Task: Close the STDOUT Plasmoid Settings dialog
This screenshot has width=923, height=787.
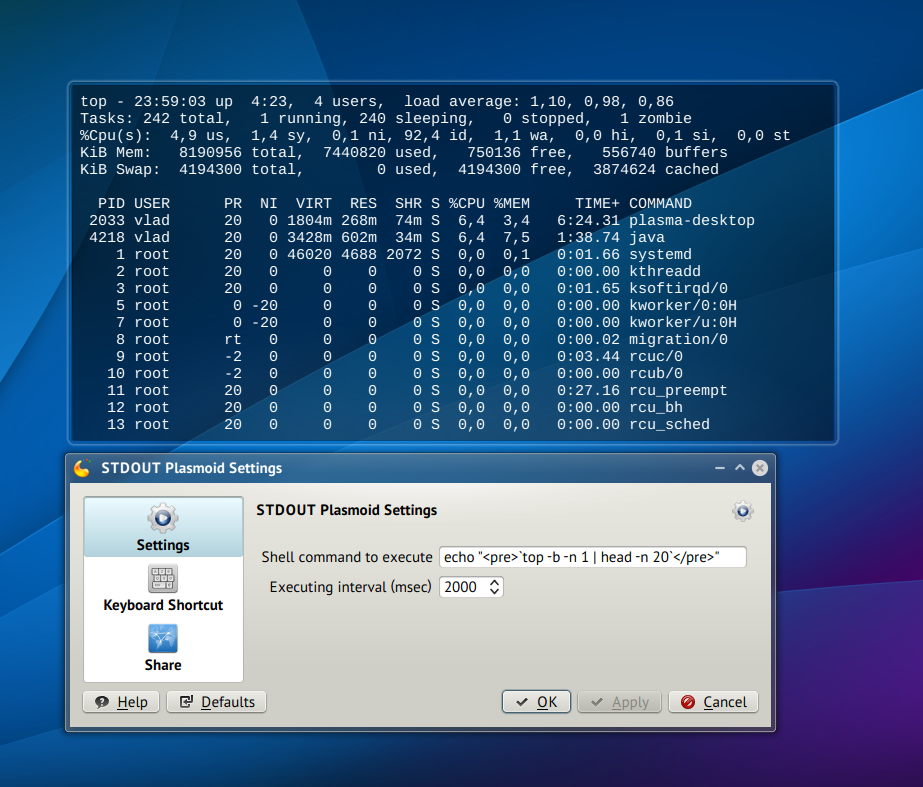Action: coord(760,468)
